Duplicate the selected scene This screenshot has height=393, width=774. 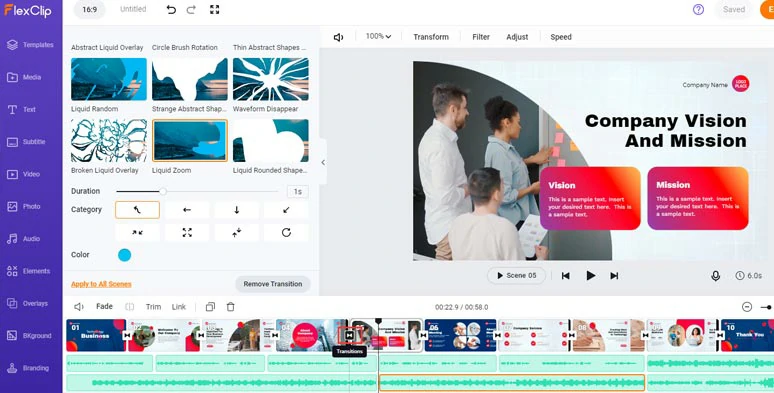210,307
